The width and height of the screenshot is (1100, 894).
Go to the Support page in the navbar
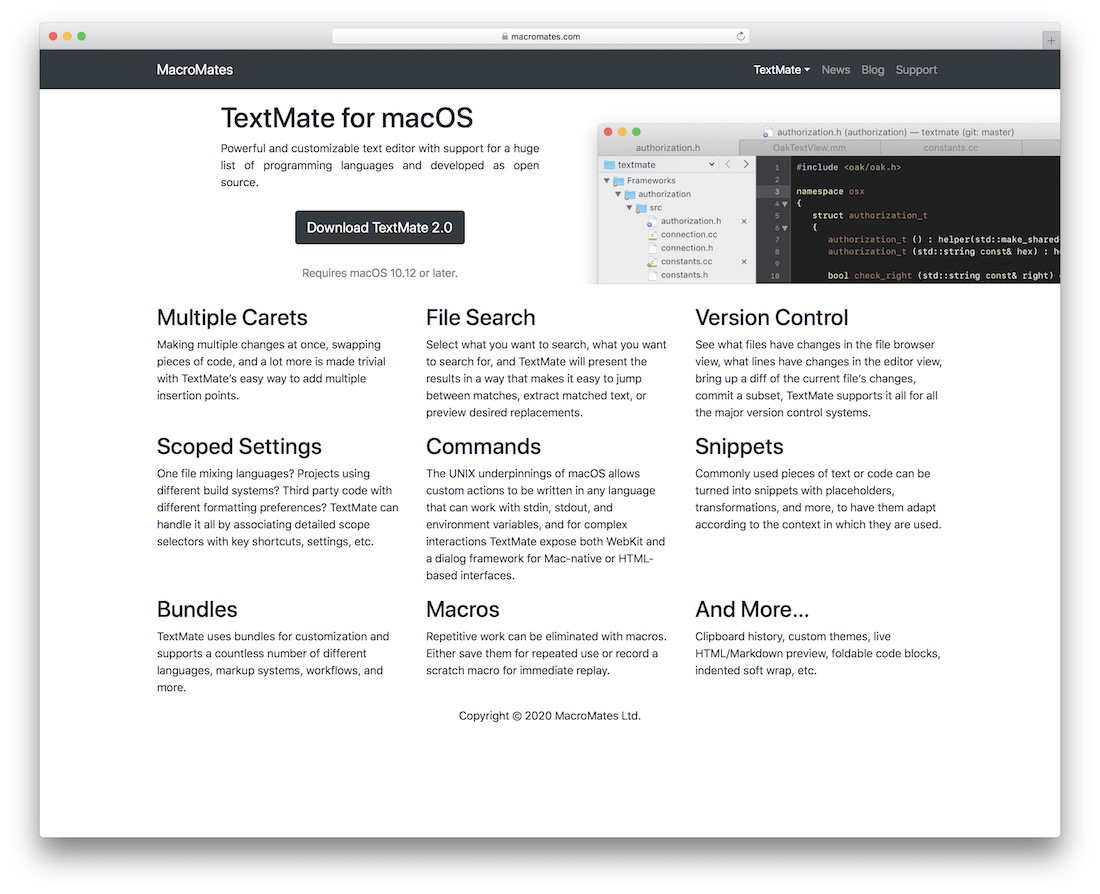(916, 69)
